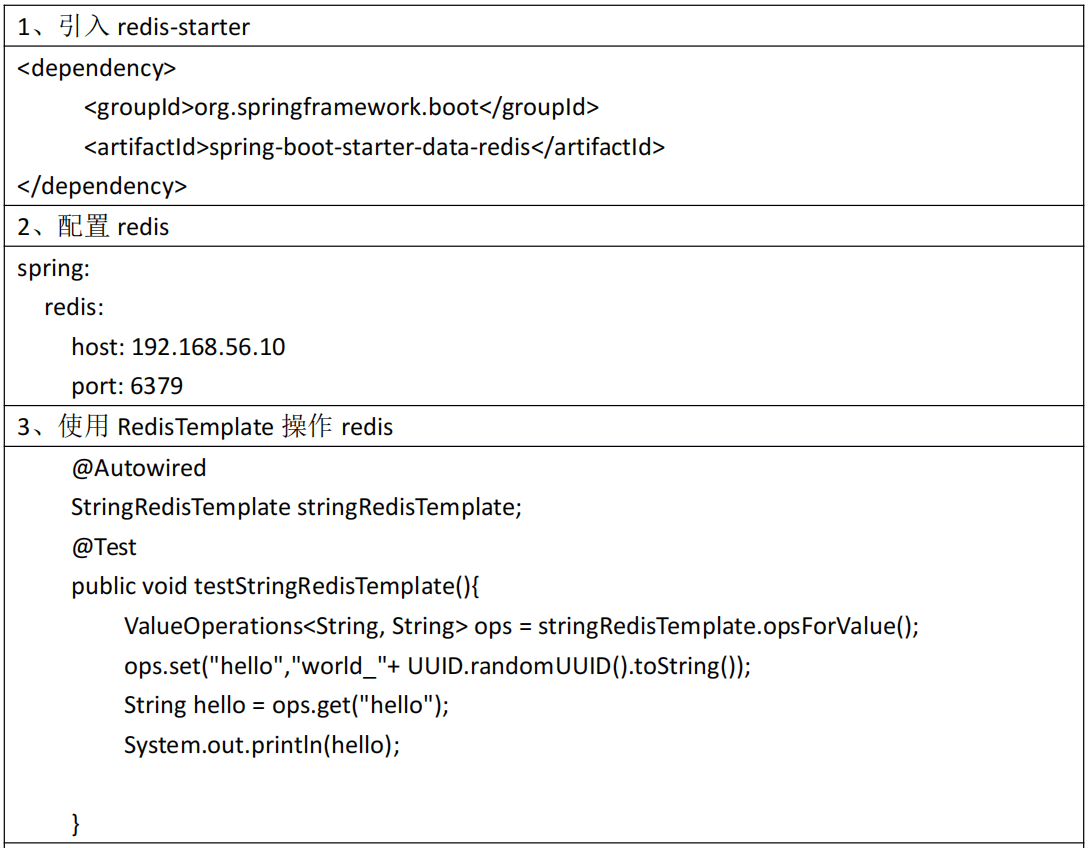Click the groupId org.springframework.boot line
This screenshot has width=1089, height=848.
point(341,107)
